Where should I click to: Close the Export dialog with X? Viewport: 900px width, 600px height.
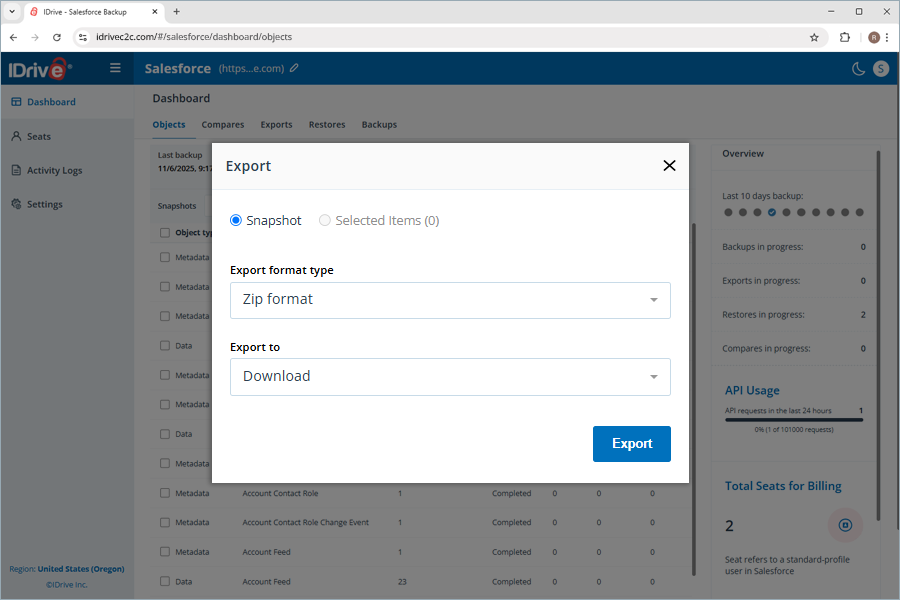[x=669, y=166]
